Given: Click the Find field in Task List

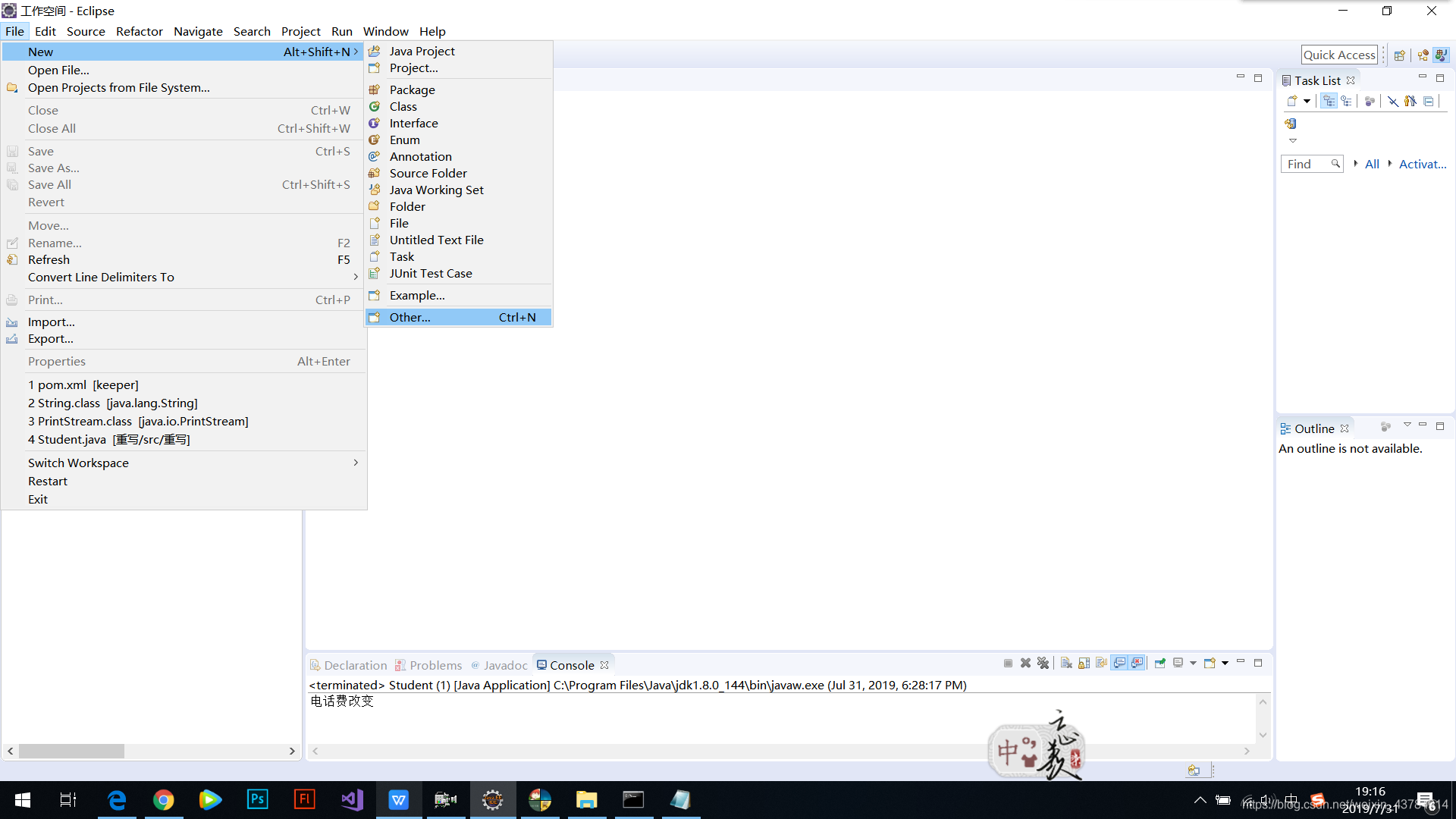Looking at the screenshot, I should 1312,164.
